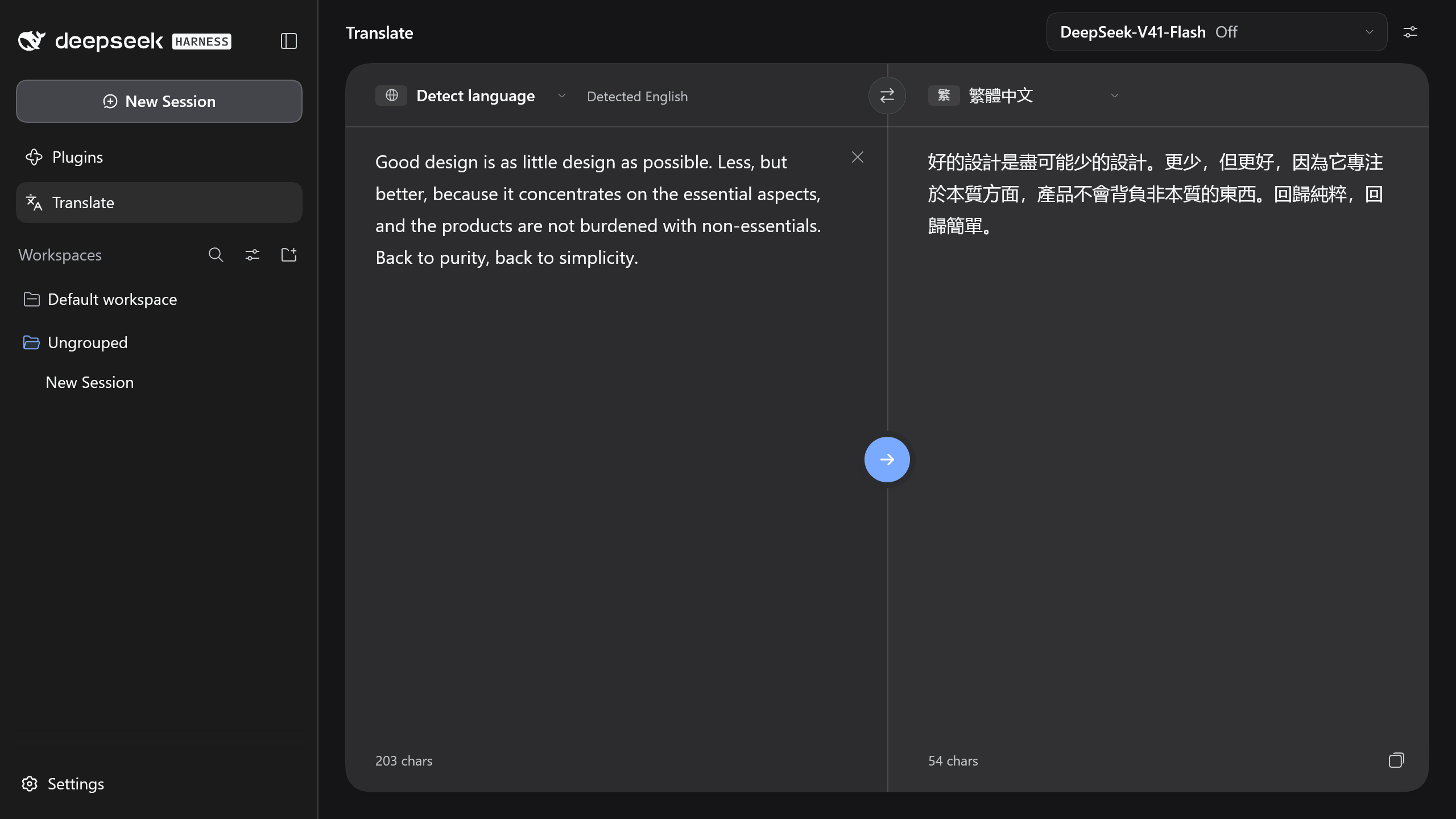
Task: Click the Workspaces heading
Action: (60, 255)
